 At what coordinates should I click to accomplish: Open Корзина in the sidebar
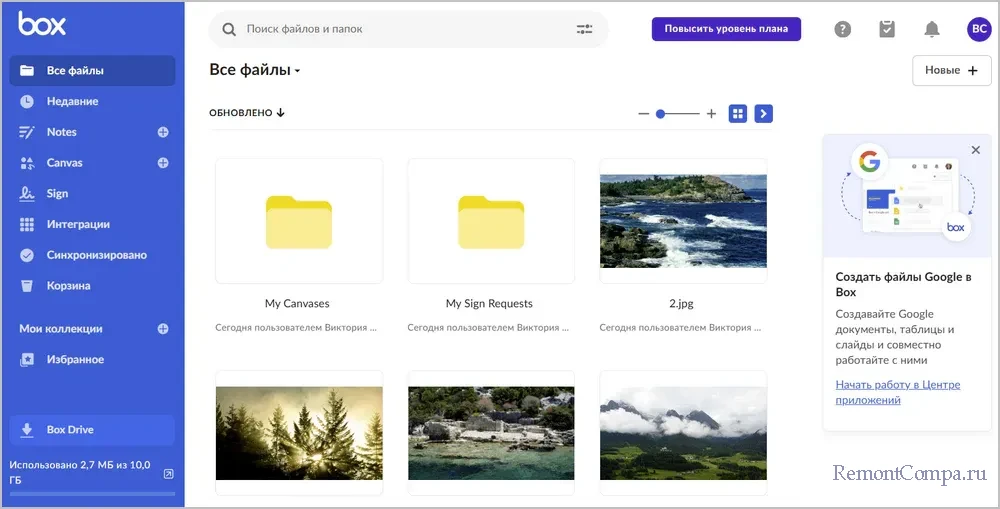tap(68, 286)
